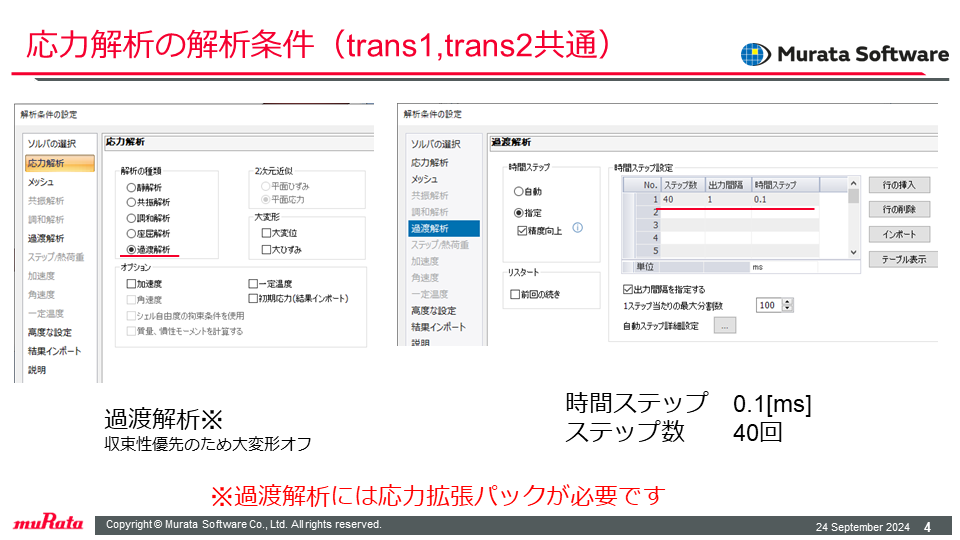Choose 自動 time step option
960x540 pixels.
click(x=519, y=192)
